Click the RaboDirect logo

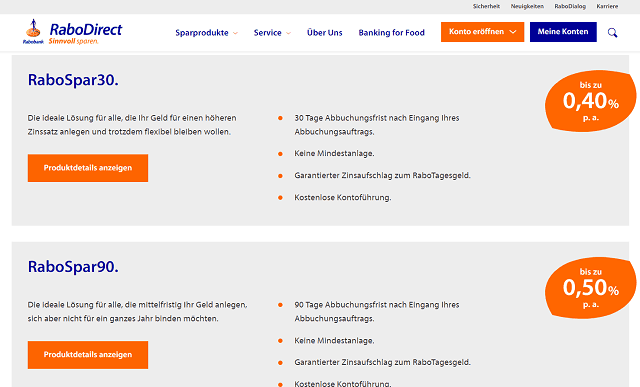coord(73,32)
